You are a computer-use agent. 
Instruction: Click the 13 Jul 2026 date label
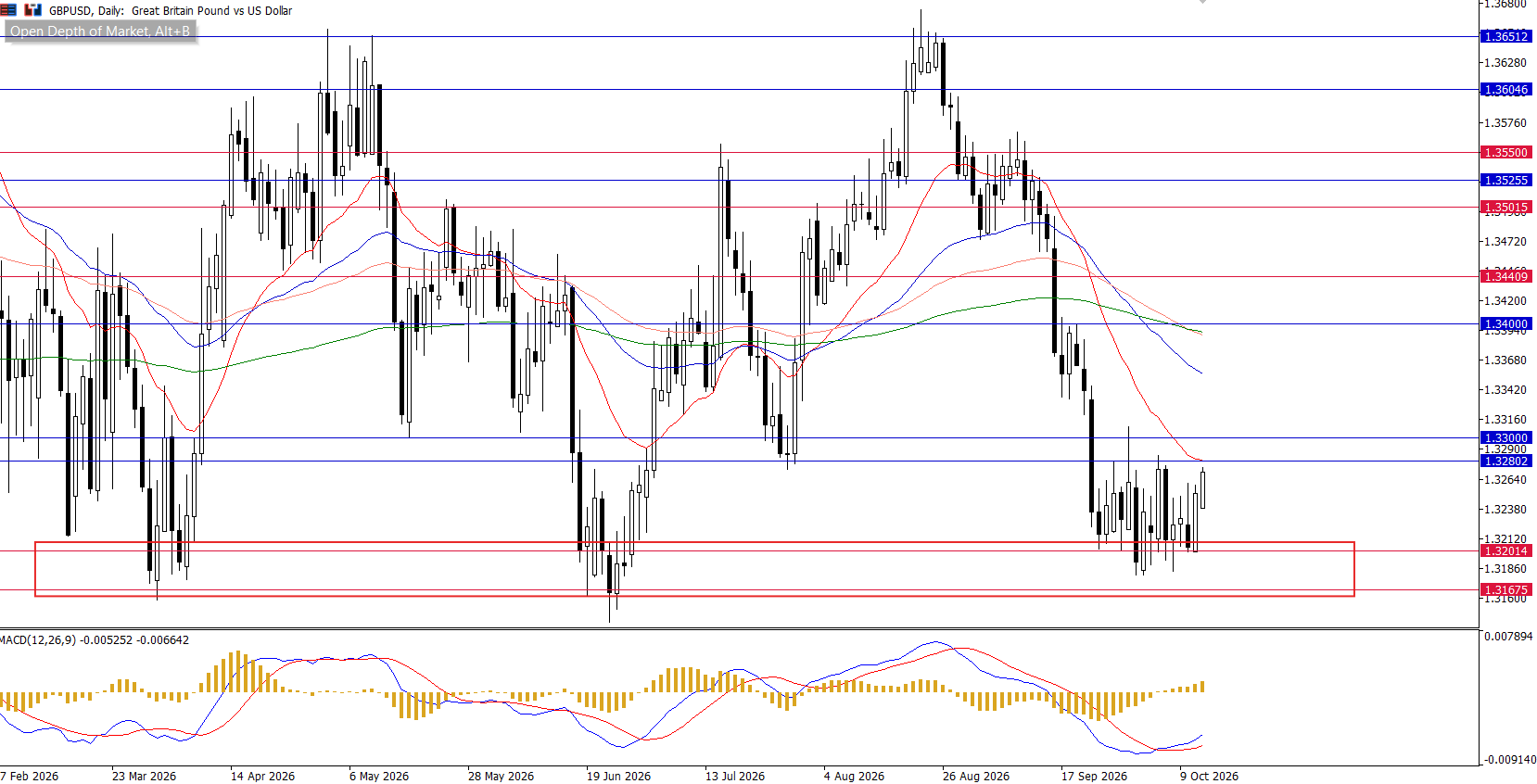[x=735, y=777]
